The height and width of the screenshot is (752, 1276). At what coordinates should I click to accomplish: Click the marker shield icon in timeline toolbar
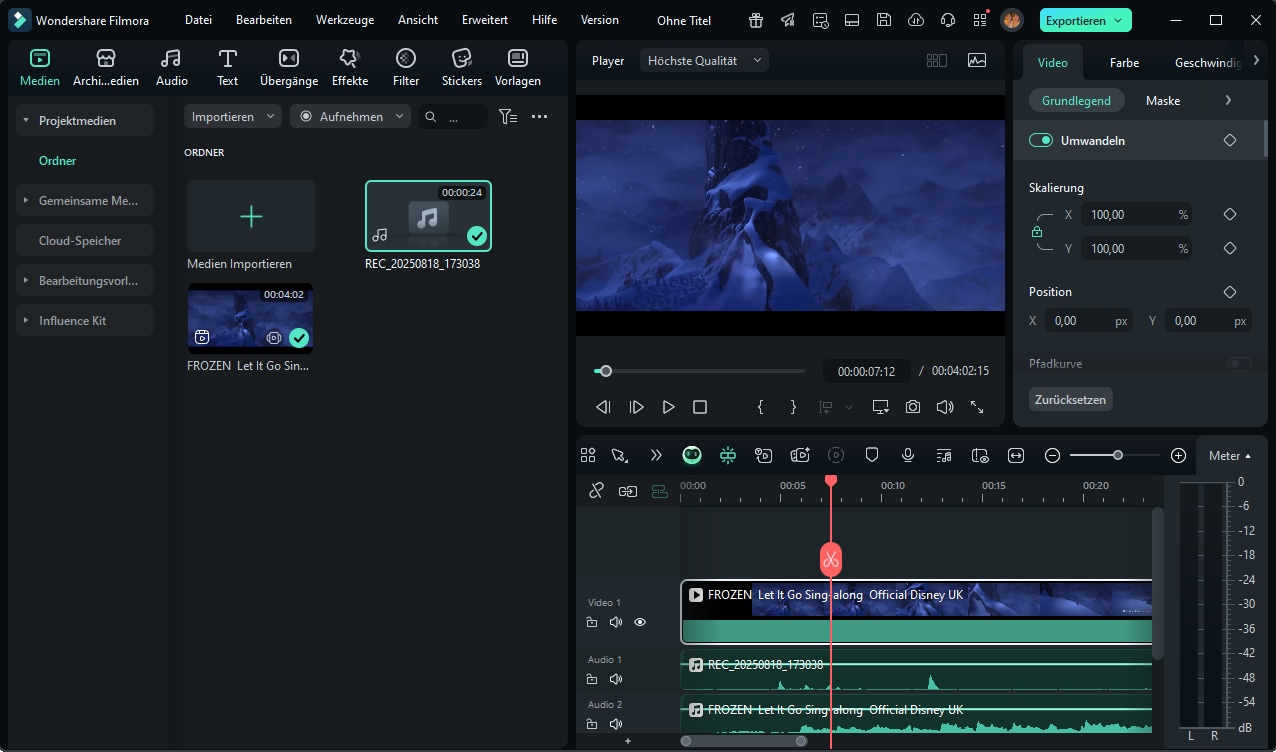tap(872, 455)
